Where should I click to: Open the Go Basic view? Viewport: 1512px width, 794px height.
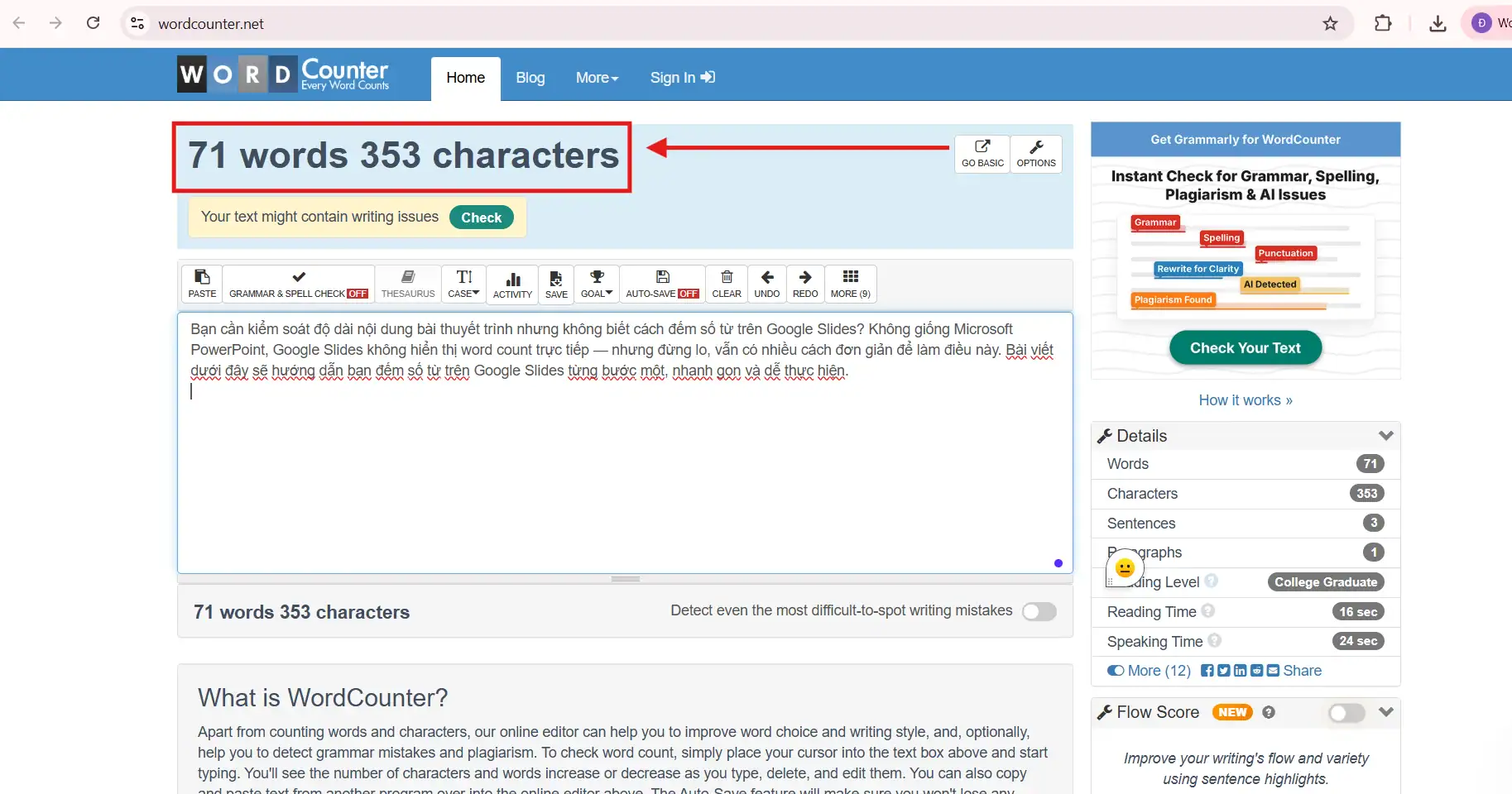tap(982, 154)
